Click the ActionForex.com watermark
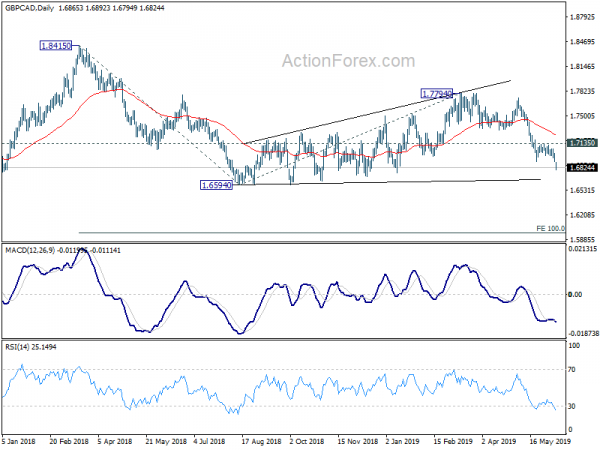The height and width of the screenshot is (450, 600). click(x=348, y=61)
